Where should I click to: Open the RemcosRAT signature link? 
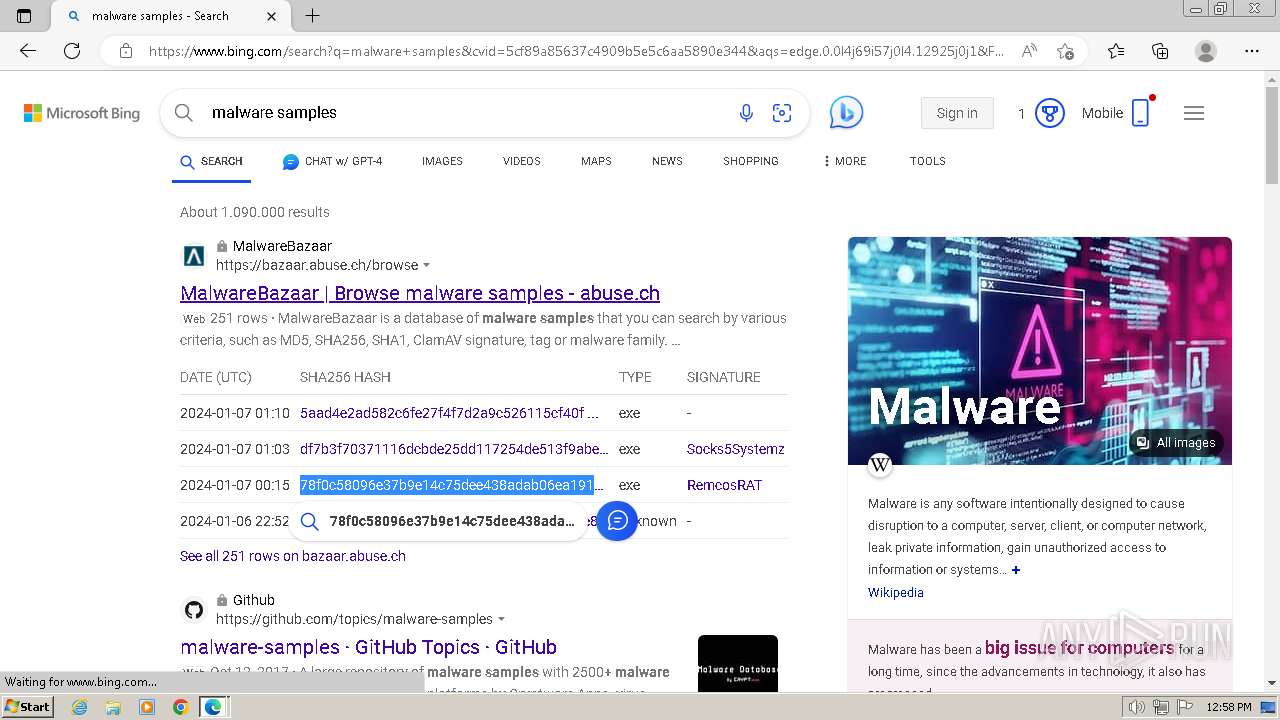point(724,485)
